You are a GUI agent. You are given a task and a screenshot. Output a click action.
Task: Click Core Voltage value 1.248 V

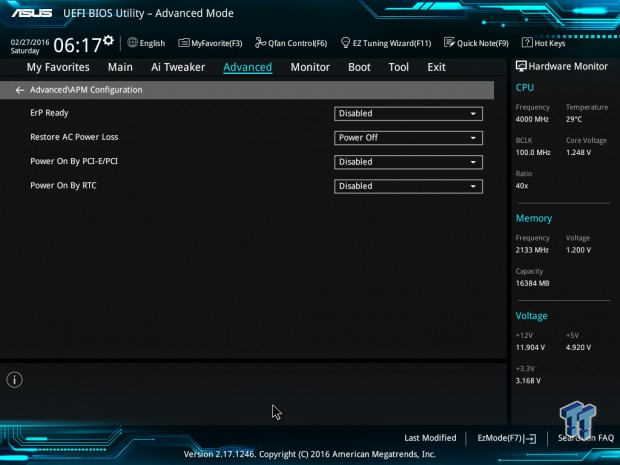click(x=578, y=152)
